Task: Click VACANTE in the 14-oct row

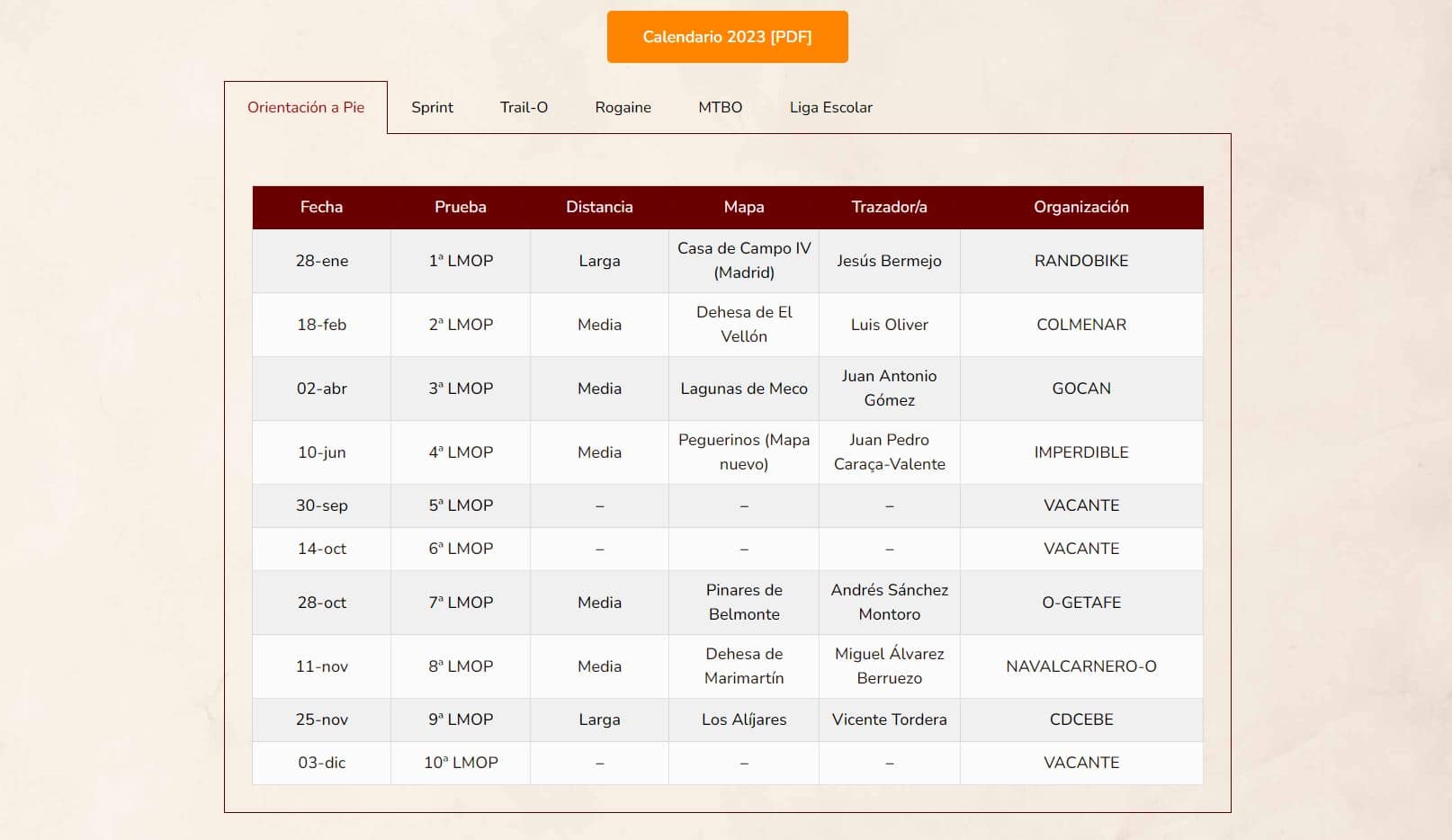Action: pyautogui.click(x=1081, y=549)
